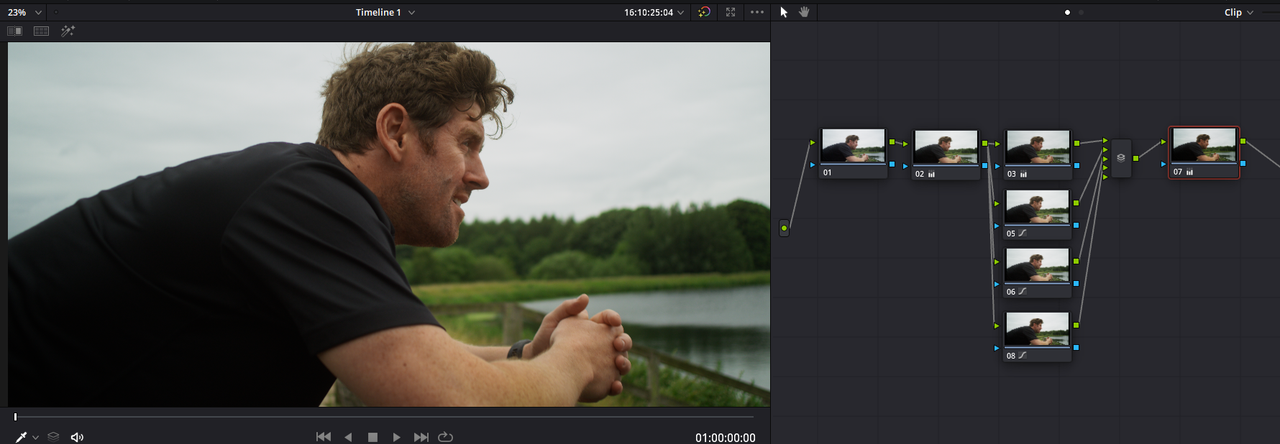This screenshot has width=1280, height=444.
Task: Select the layer mixer node
Action: 1121,158
